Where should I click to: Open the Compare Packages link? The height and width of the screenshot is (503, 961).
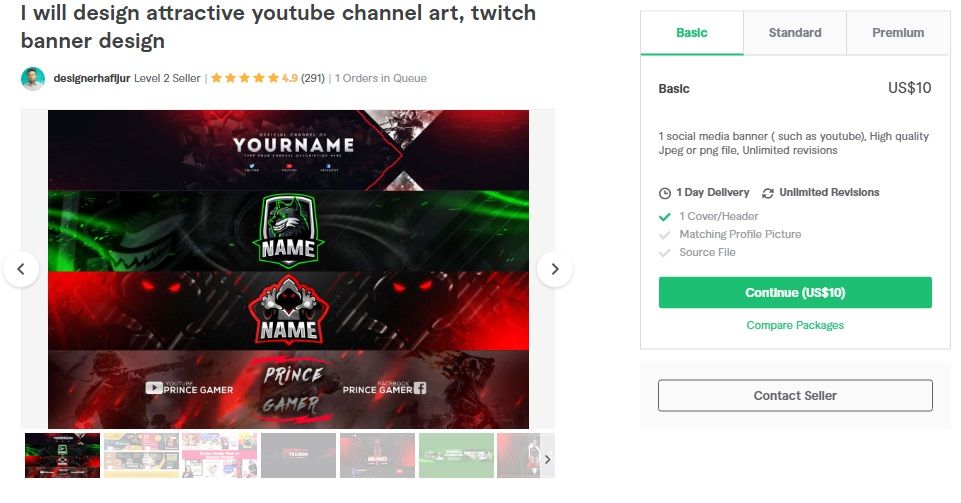795,325
